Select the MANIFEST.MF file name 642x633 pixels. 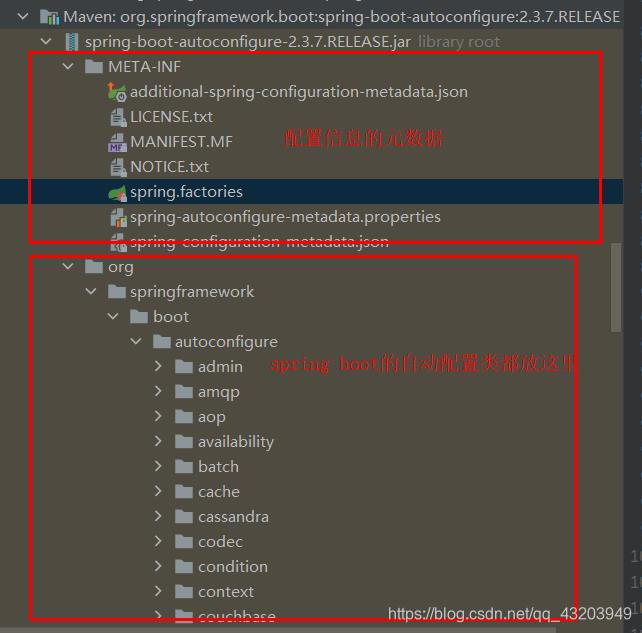coord(181,142)
